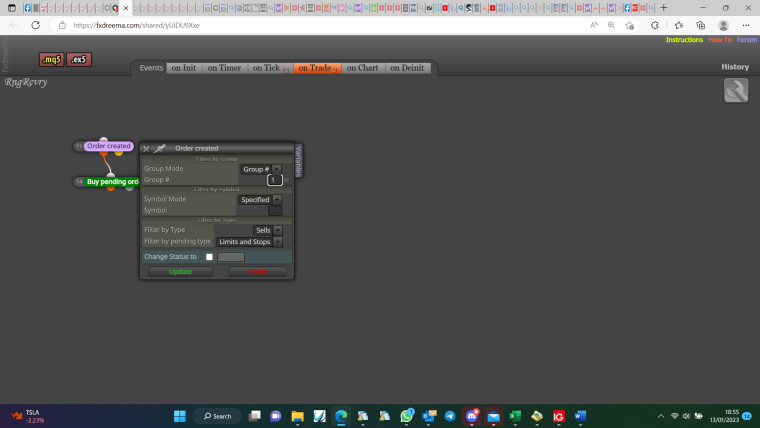This screenshot has width=760, height=428.
Task: Open the Windows Start menu
Action: pos(180,416)
